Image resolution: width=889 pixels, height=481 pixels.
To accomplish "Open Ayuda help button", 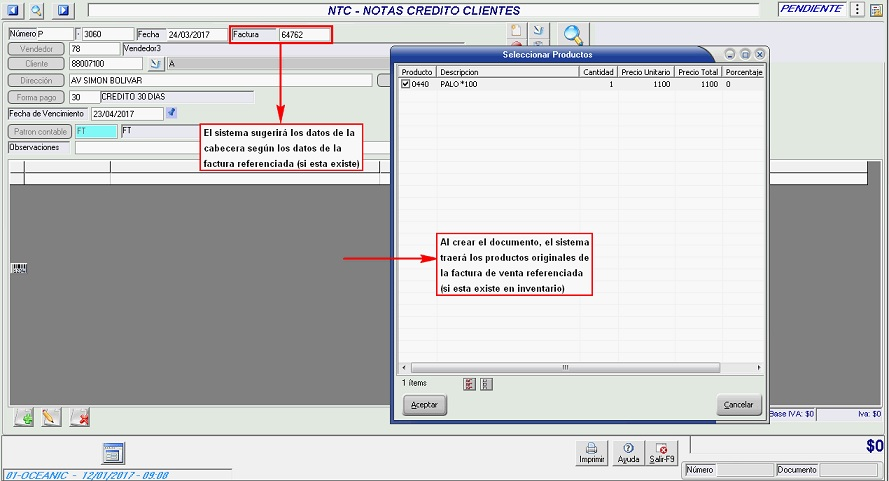I will point(628,453).
